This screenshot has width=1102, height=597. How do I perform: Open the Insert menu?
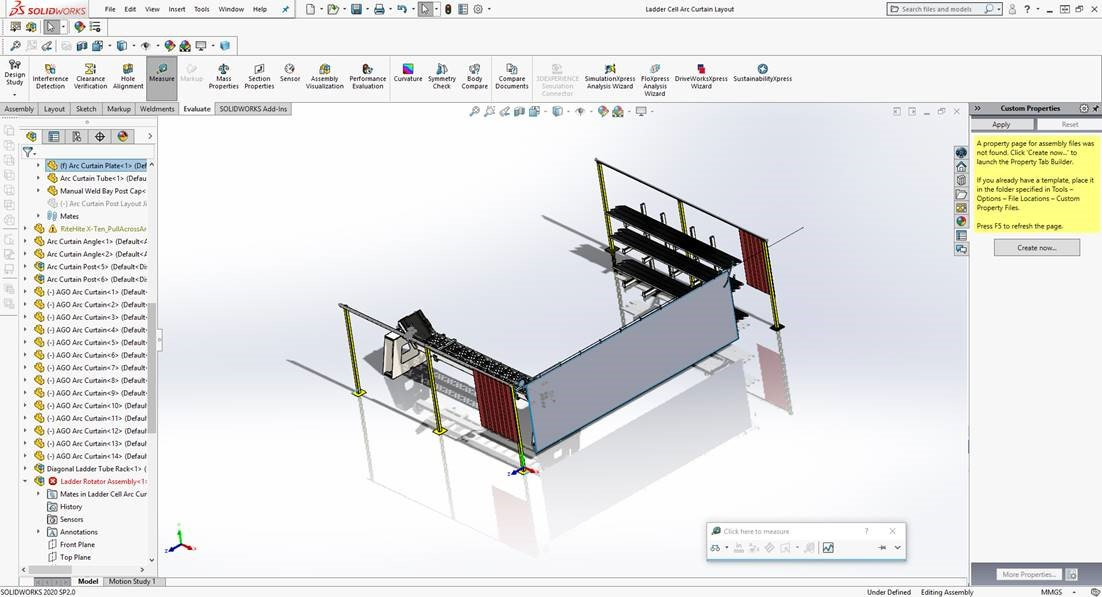pyautogui.click(x=177, y=9)
